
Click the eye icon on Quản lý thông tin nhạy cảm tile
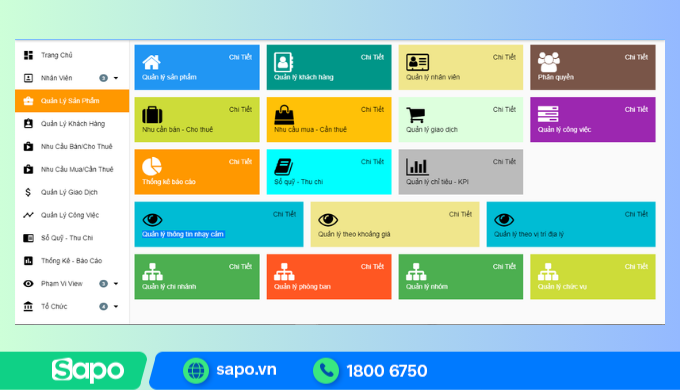(x=152, y=220)
